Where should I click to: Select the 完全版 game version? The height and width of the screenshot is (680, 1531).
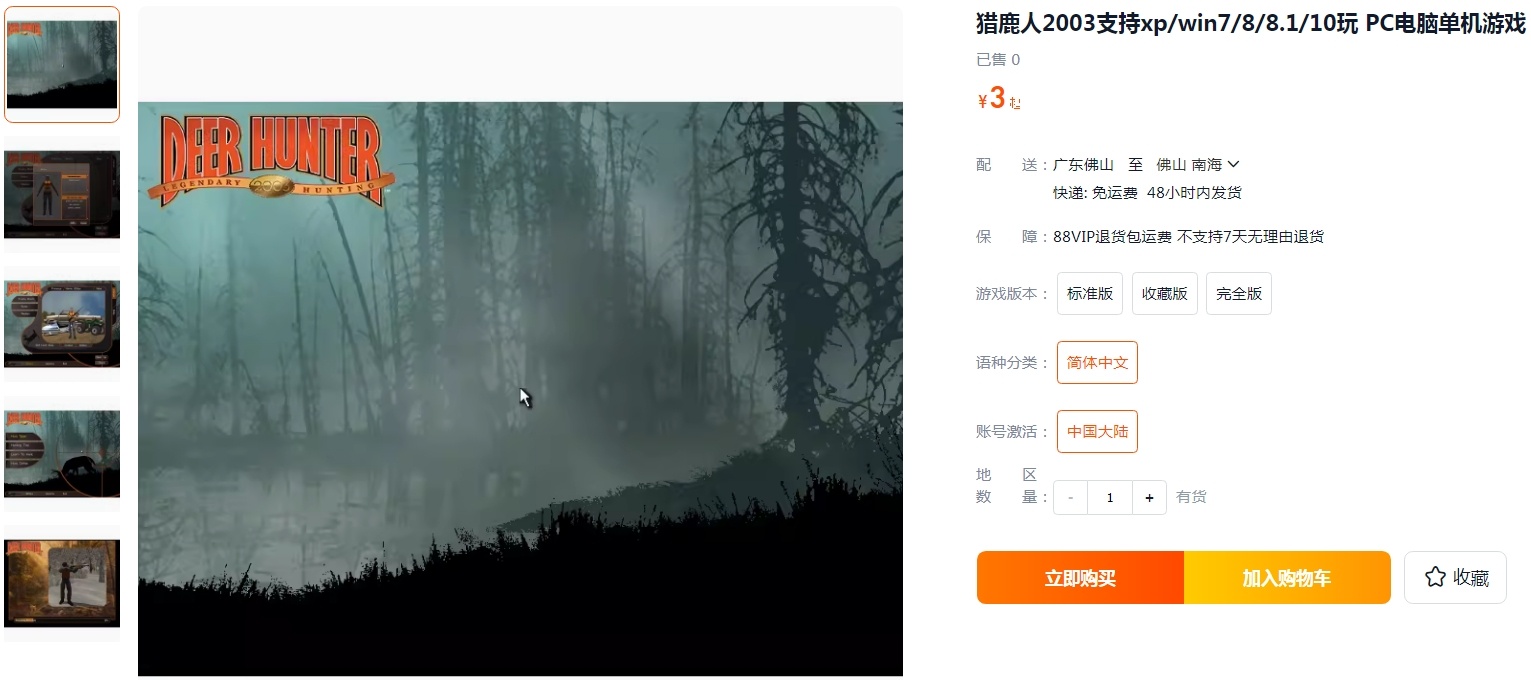tap(1239, 294)
